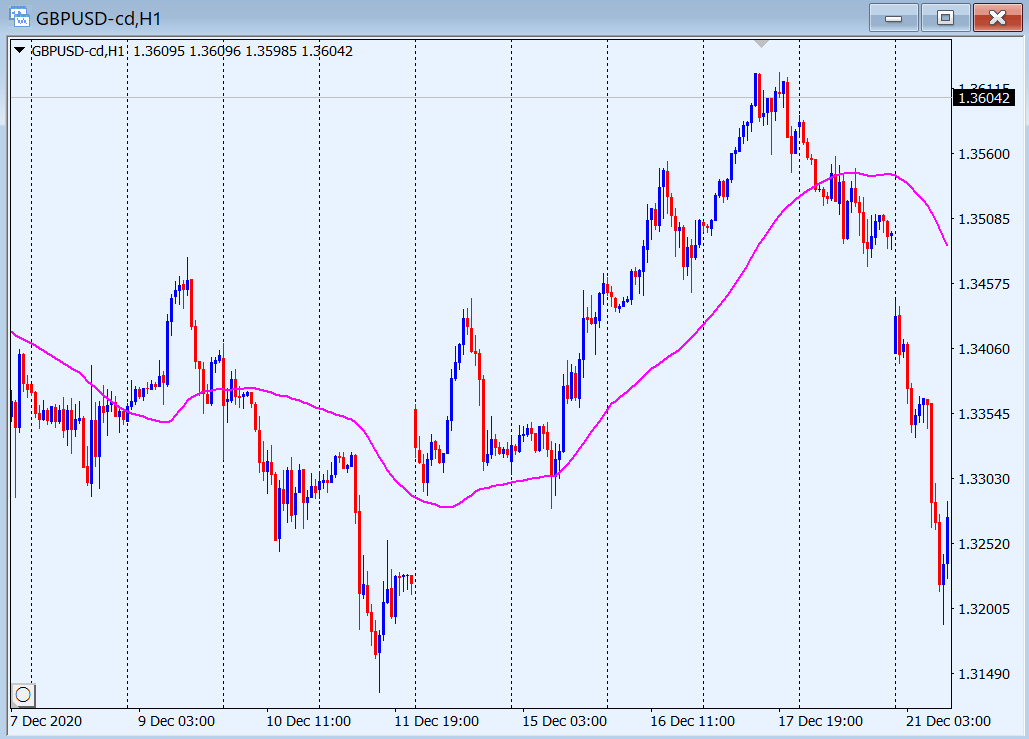Maximize the GBPUSD chart window
Screen dimensions: 1029x739
[945, 17]
